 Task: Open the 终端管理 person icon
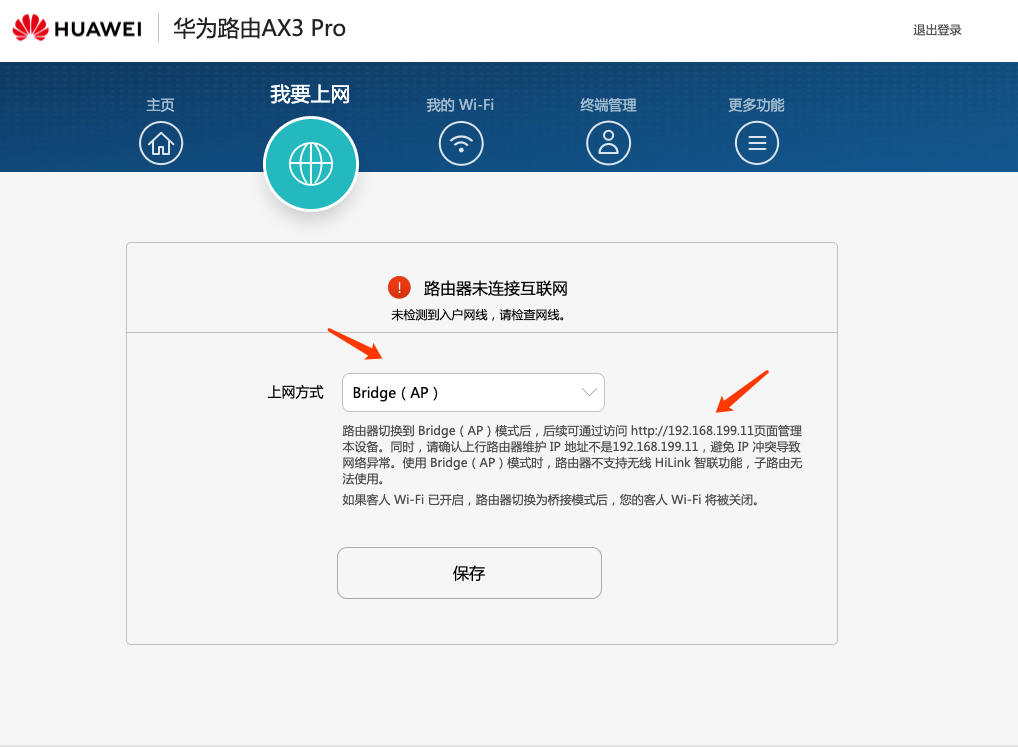(x=608, y=143)
